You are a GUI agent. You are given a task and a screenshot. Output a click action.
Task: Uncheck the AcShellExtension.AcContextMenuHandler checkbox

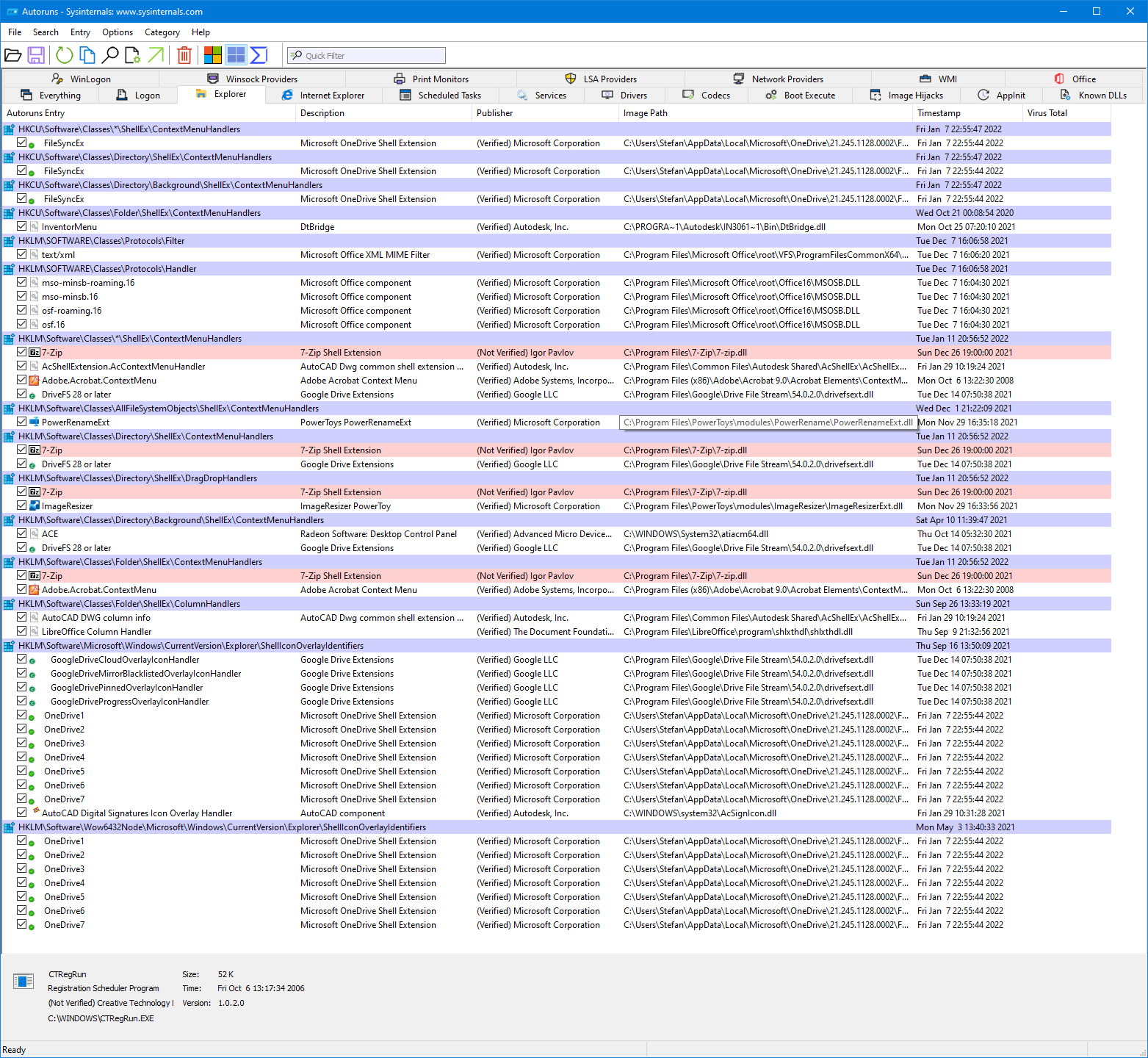[22, 366]
